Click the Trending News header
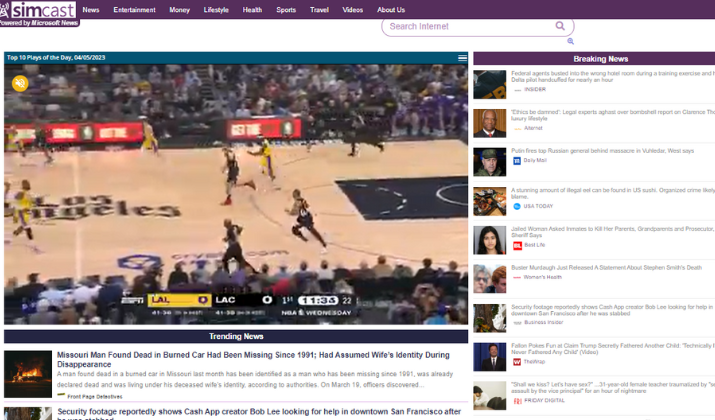 coord(236,337)
